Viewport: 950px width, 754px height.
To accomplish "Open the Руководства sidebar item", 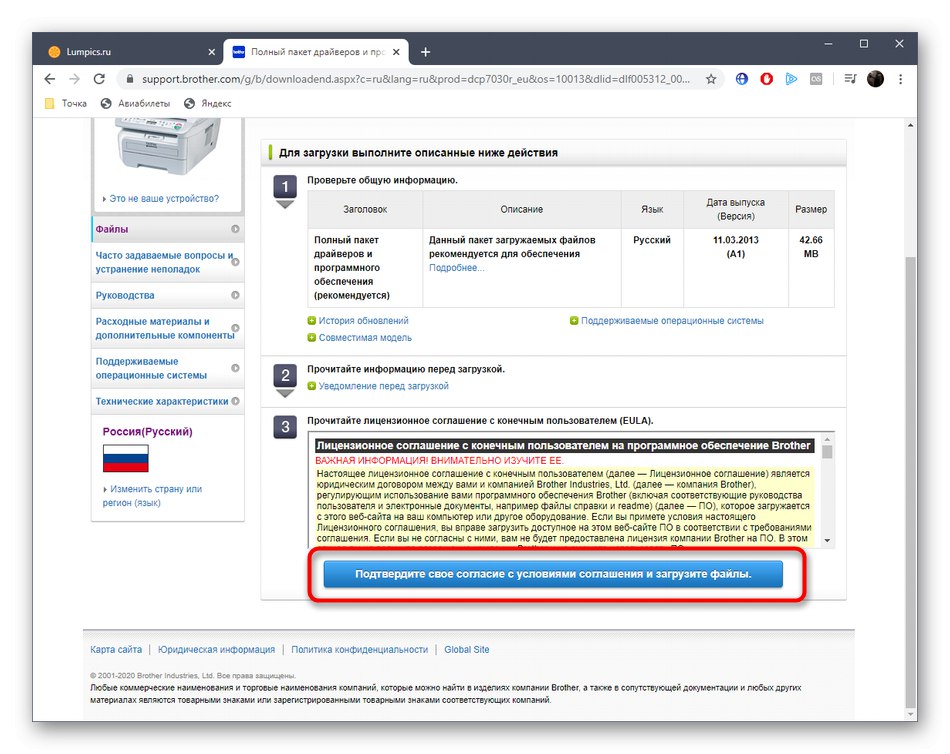I will [168, 295].
